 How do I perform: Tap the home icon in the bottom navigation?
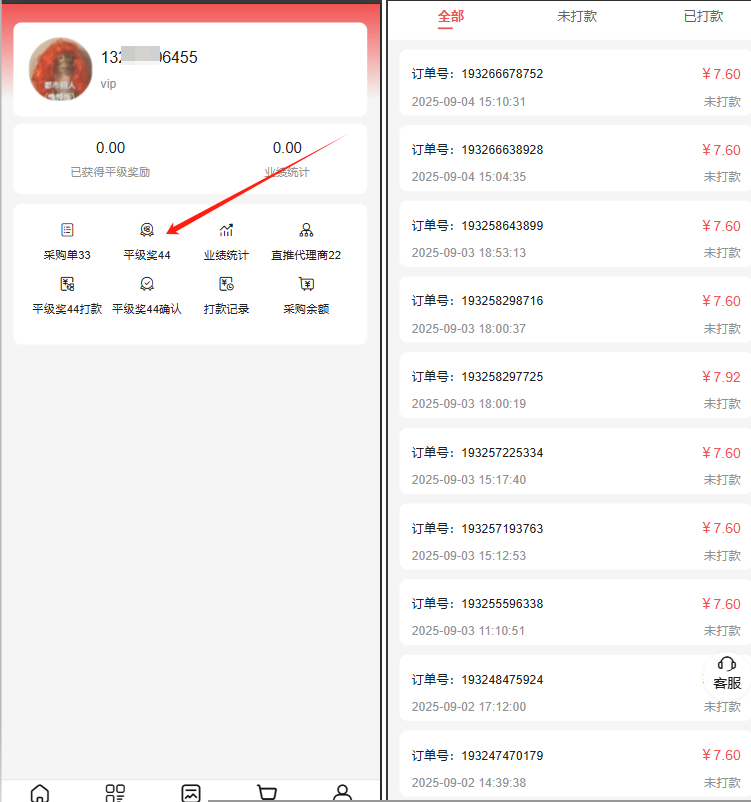click(x=40, y=793)
